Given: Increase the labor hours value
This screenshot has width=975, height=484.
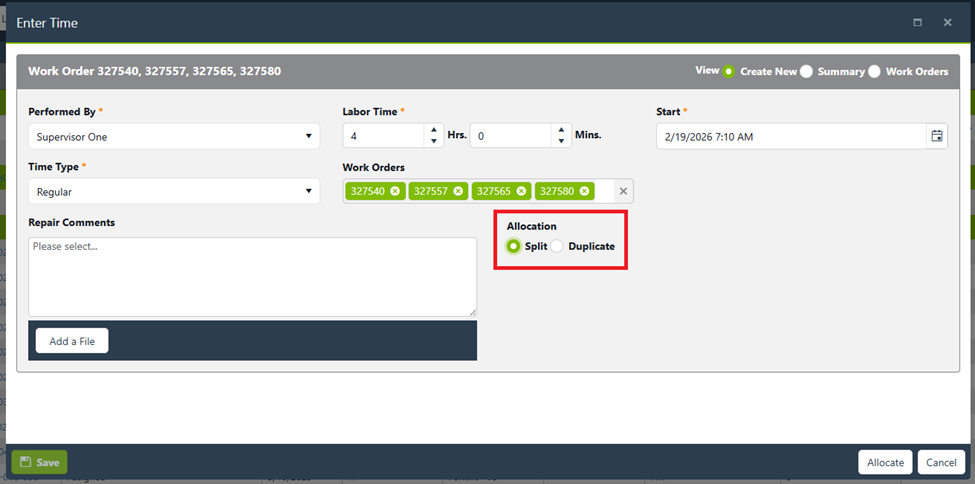Looking at the screenshot, I should [433, 130].
